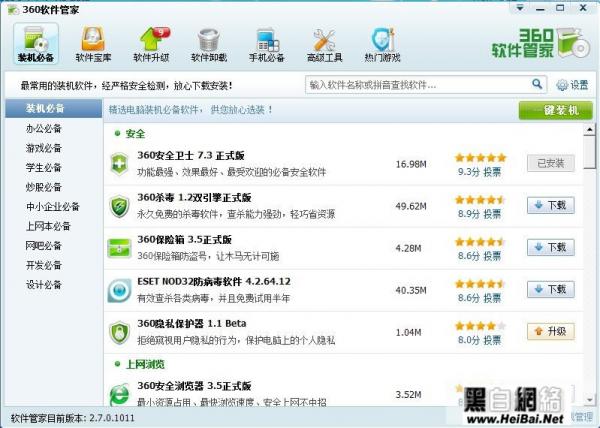Select the 手机必备 phone icon
Screen dimensions: 600x428
pos(266,44)
